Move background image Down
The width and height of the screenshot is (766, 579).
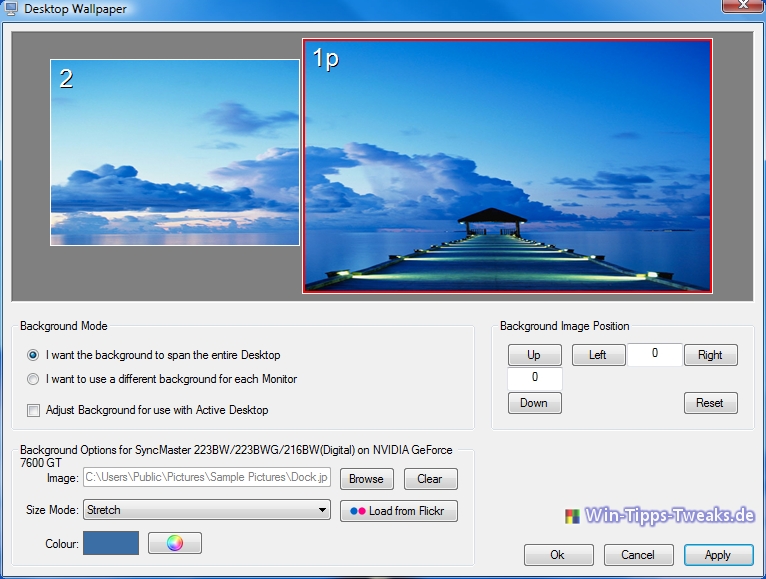coord(534,403)
